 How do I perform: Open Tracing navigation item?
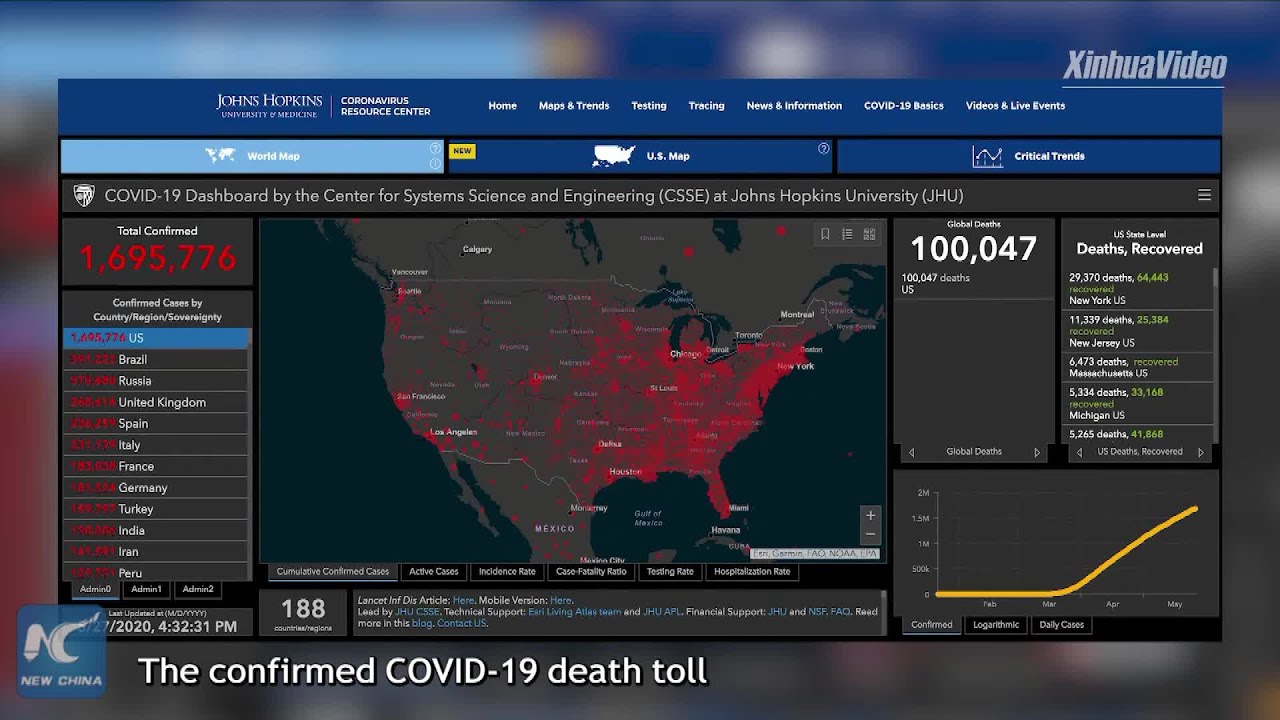[x=706, y=106]
